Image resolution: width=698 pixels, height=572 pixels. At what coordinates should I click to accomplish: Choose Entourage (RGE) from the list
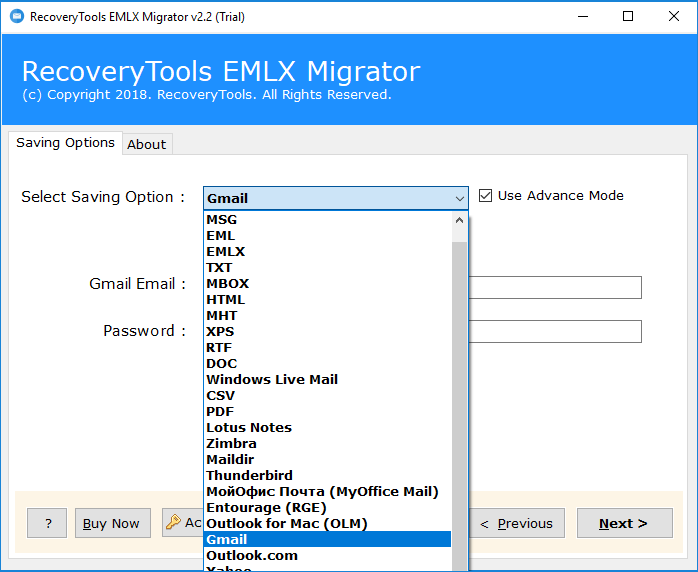point(328,508)
